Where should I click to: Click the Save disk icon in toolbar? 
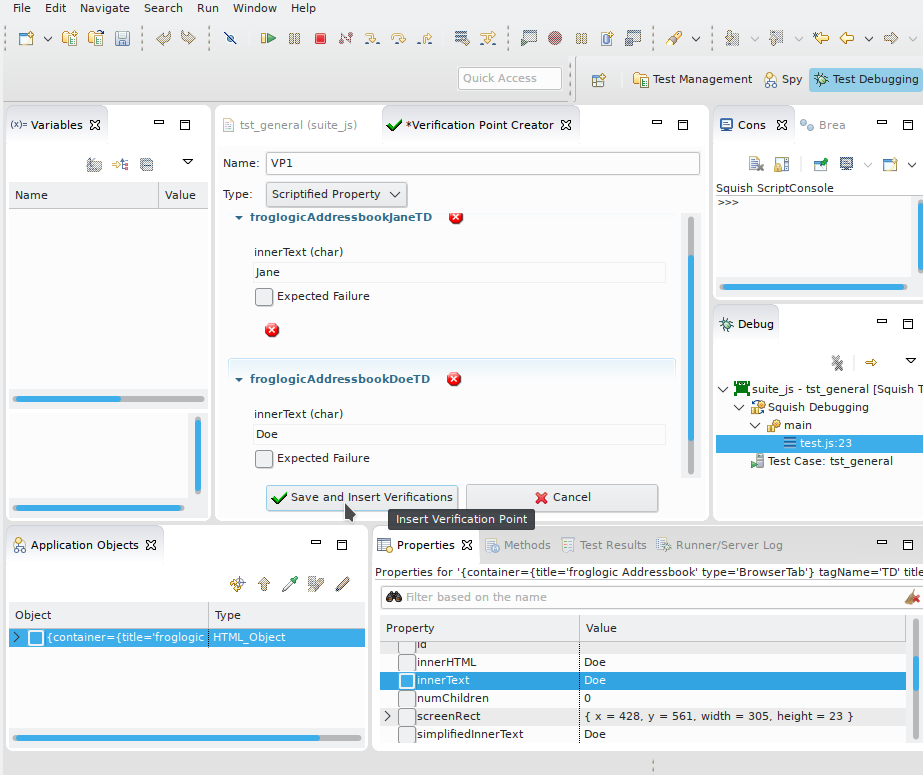point(122,39)
